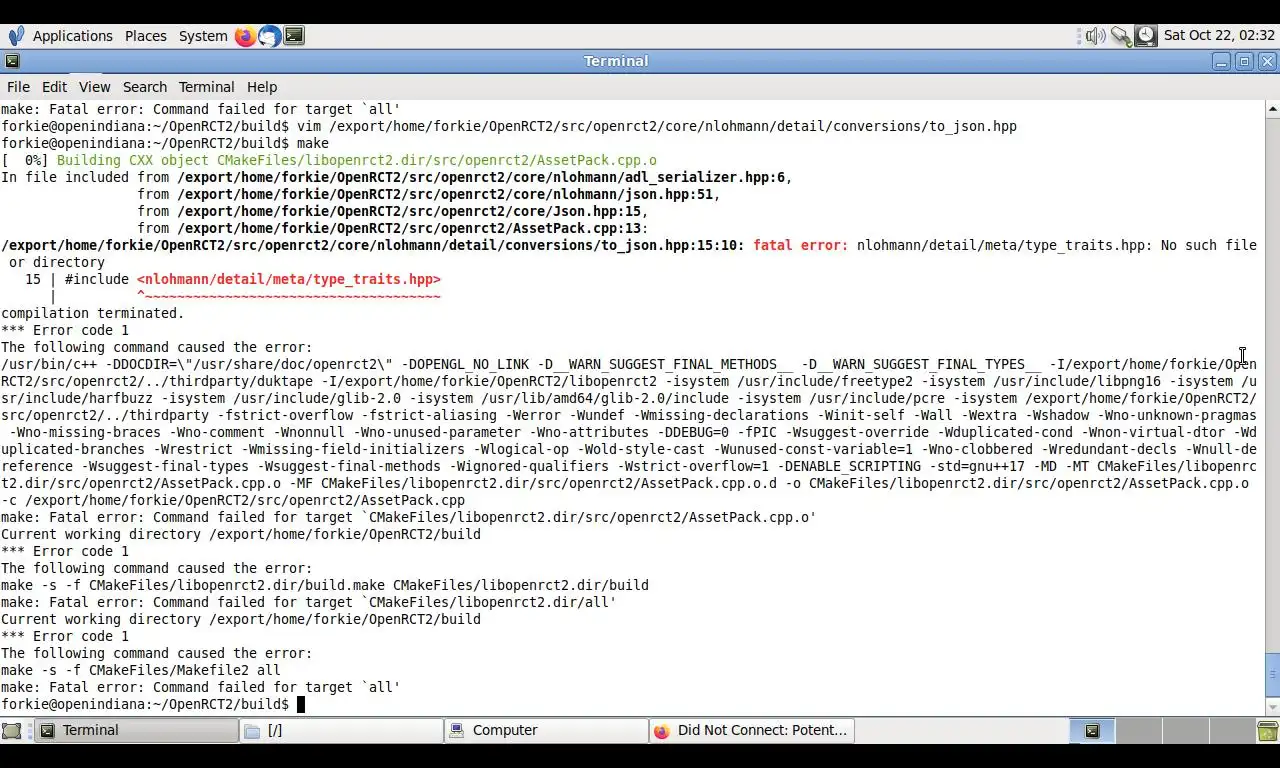Open the volume control speaker icon
Image resolution: width=1280 pixels, height=768 pixels.
pos(1096,36)
